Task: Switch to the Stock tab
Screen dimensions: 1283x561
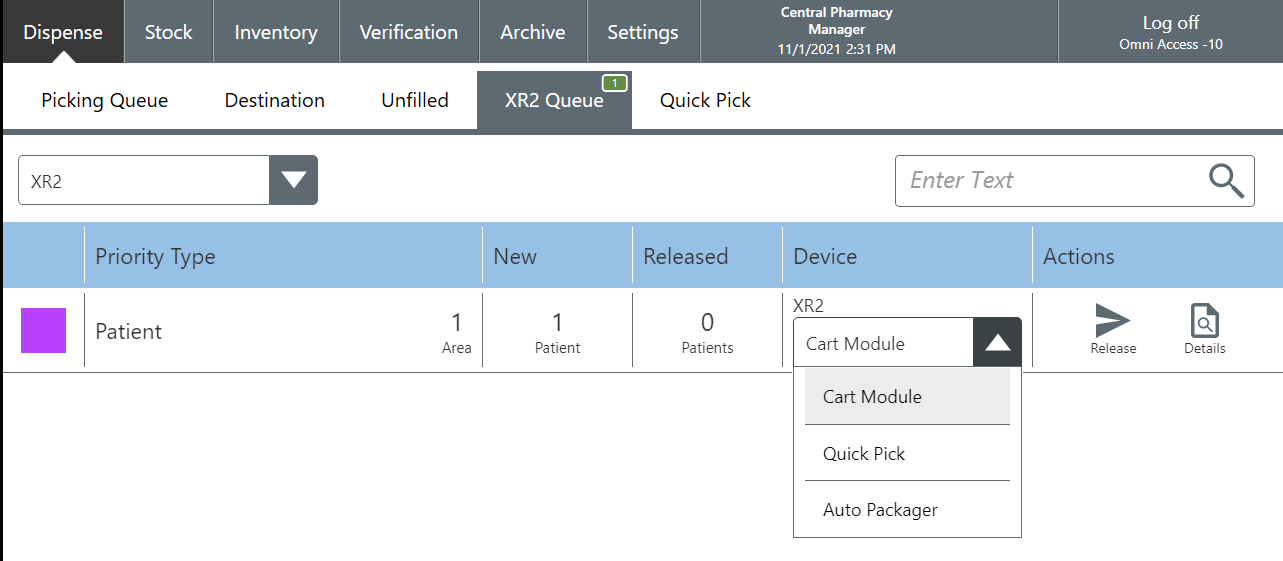Action: [x=168, y=32]
